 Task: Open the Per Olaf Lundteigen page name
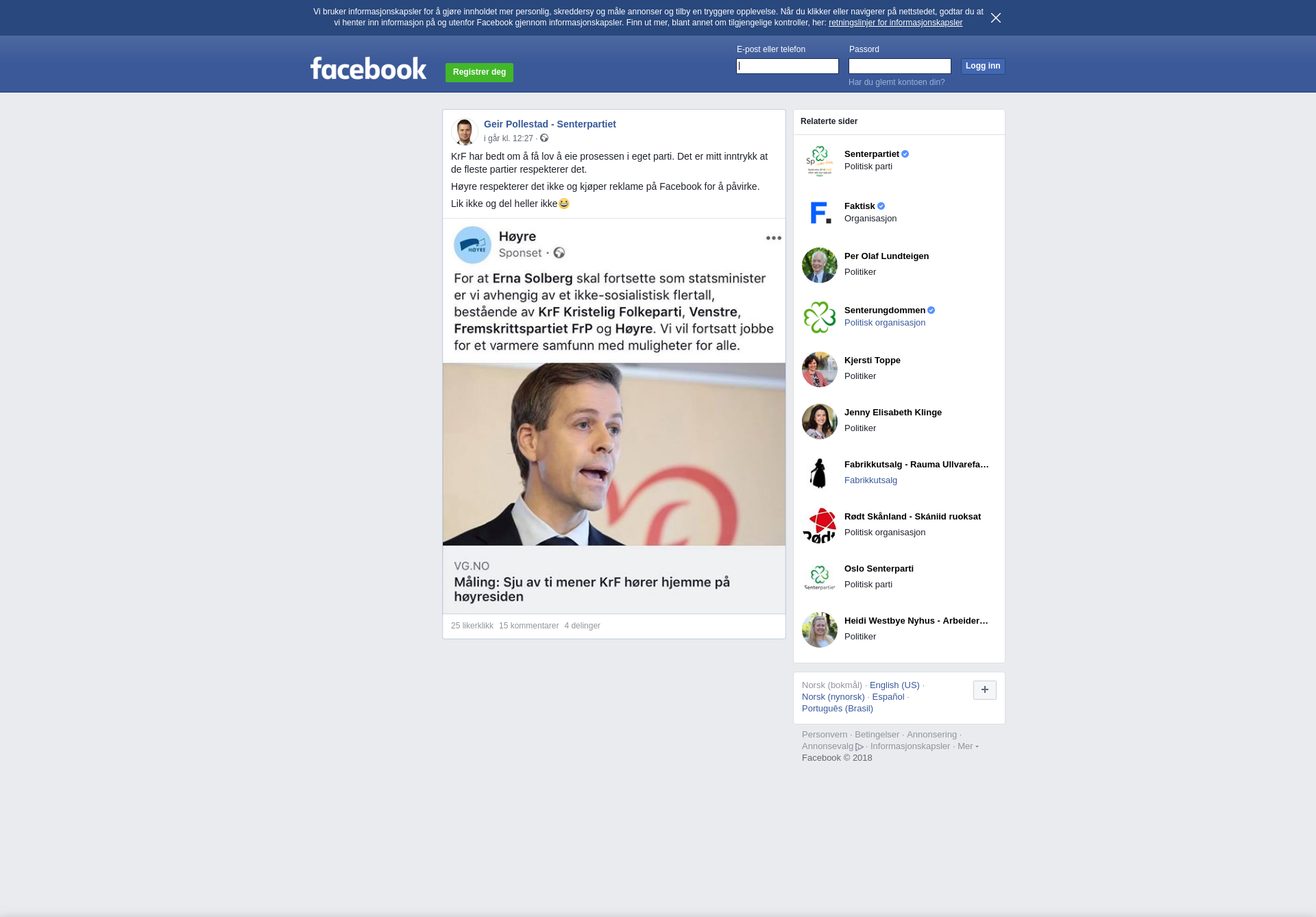886,256
